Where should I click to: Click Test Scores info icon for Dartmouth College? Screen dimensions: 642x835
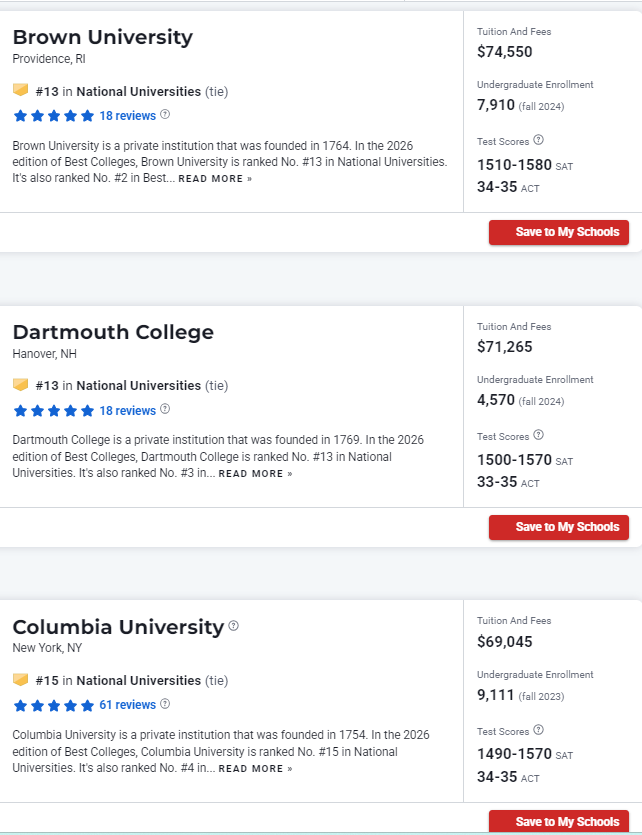click(x=539, y=435)
